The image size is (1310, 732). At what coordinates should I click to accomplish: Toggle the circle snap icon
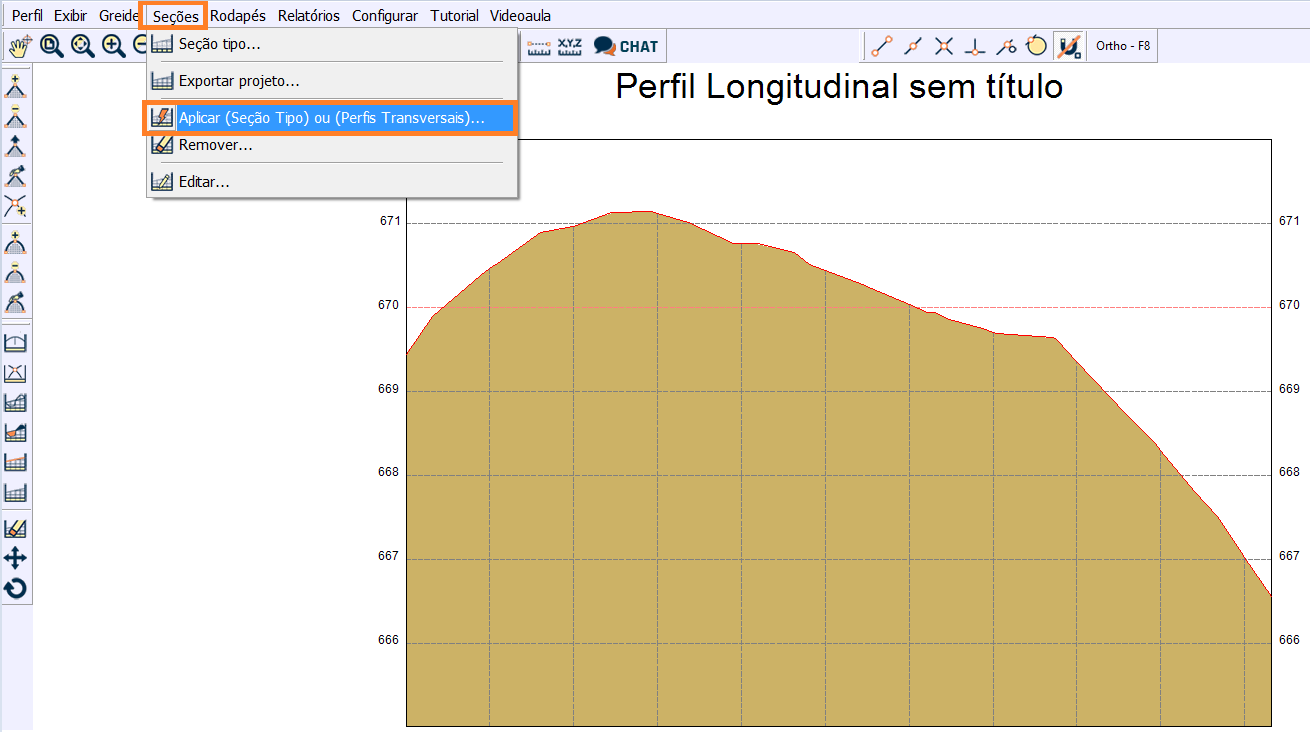point(1036,45)
